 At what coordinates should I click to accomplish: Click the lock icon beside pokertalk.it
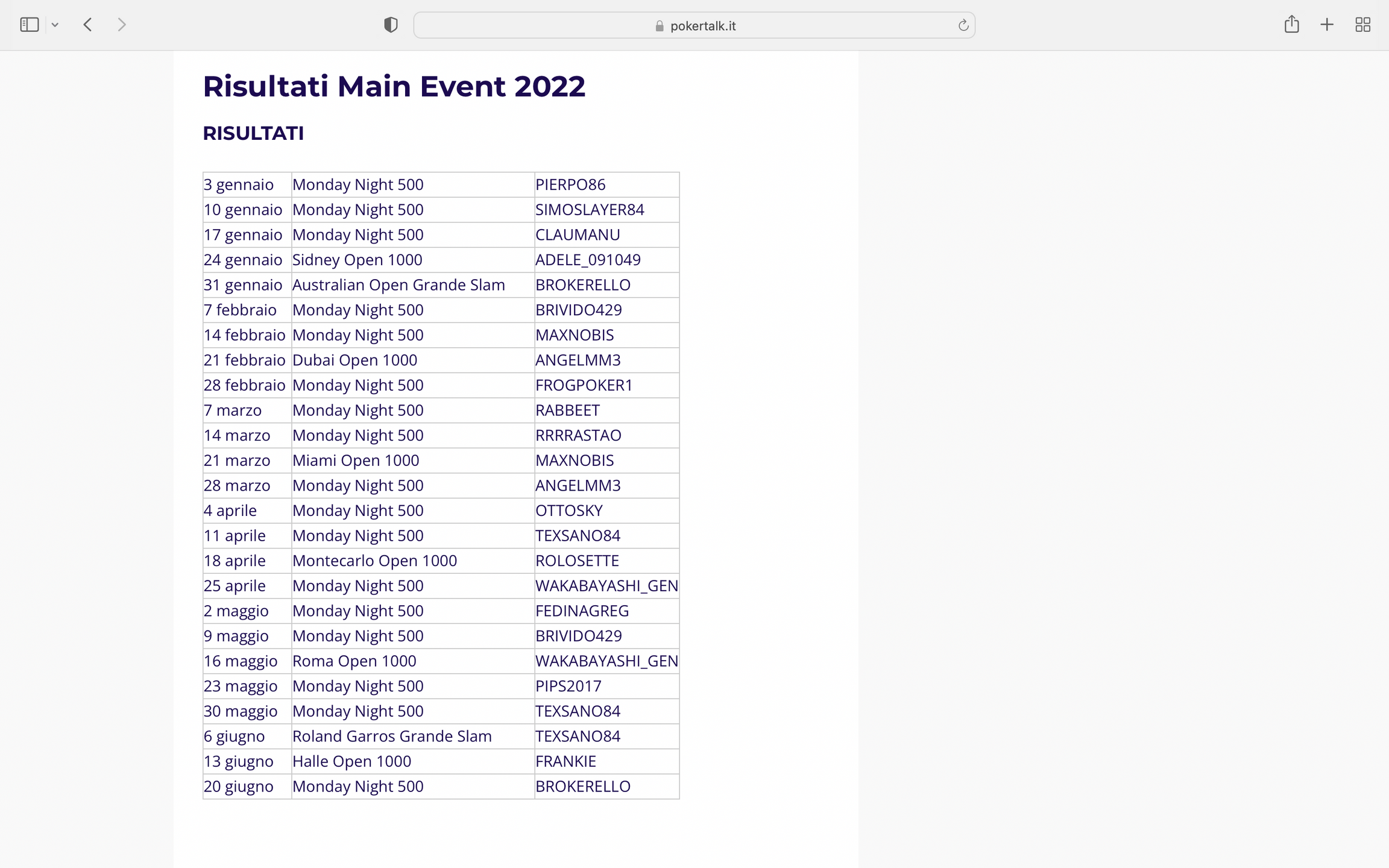coord(659,26)
